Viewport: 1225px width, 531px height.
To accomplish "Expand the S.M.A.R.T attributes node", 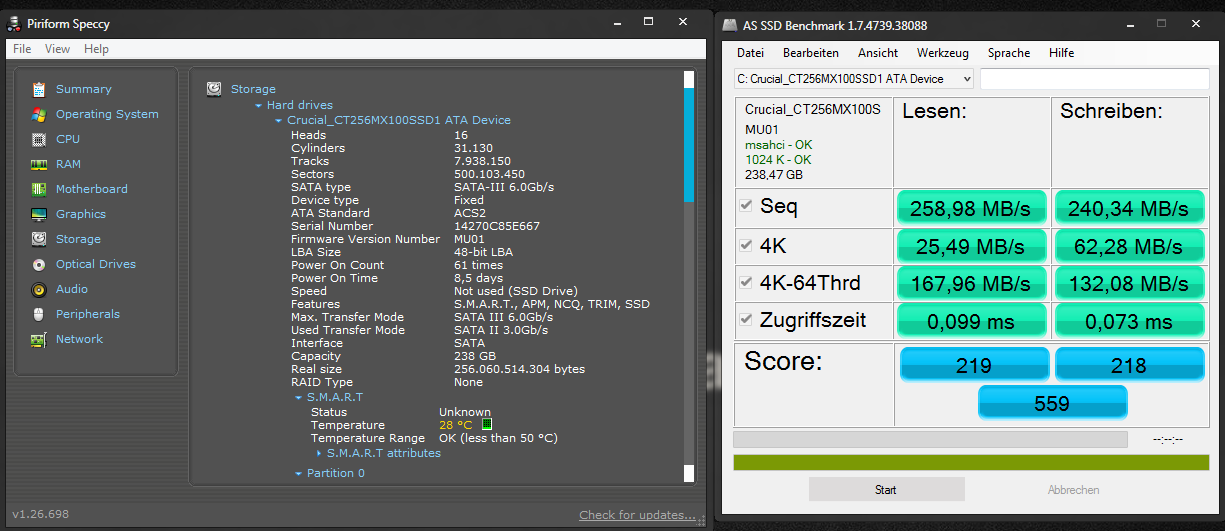I will click(319, 453).
